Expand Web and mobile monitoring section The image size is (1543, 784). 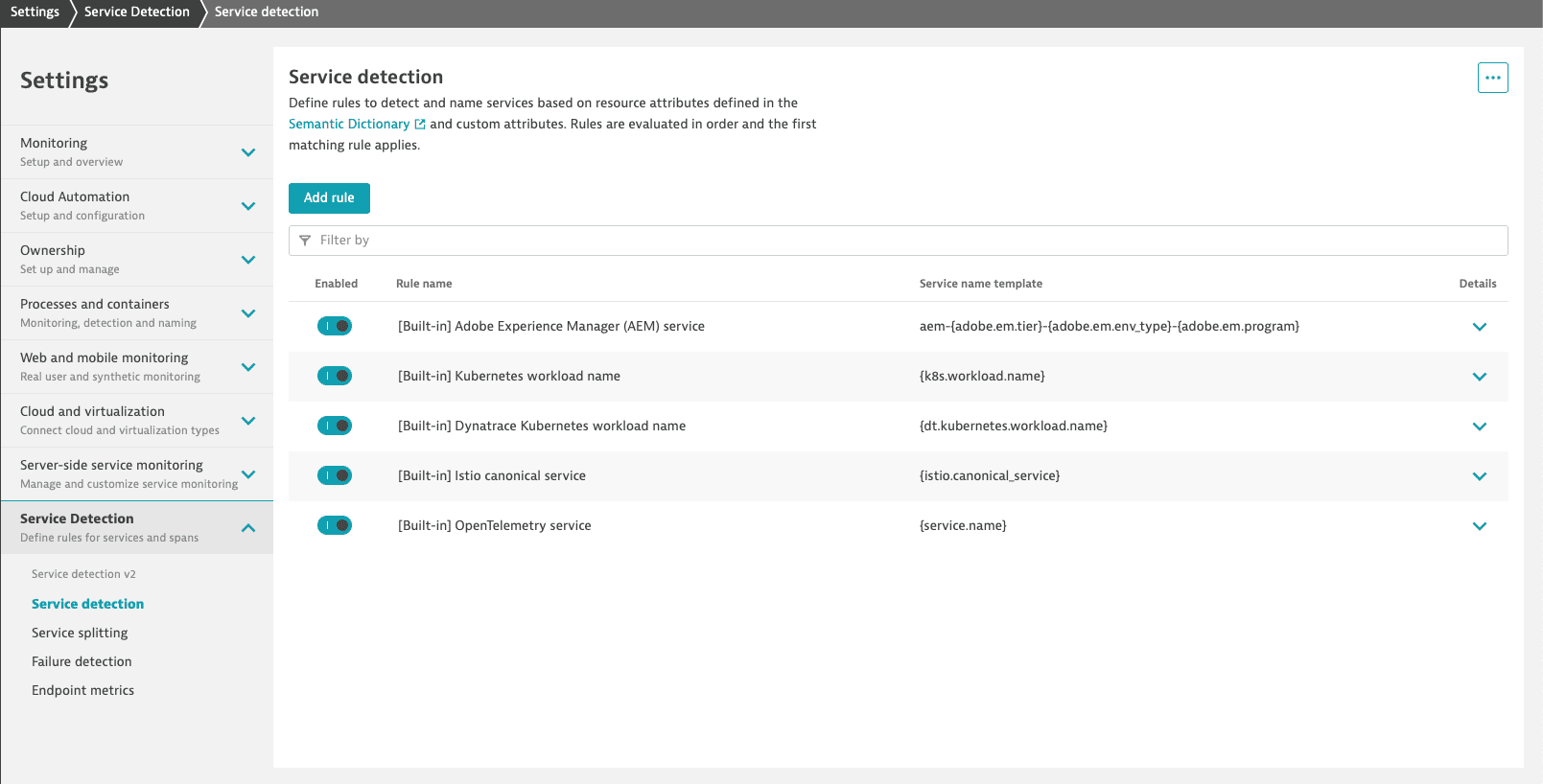[248, 367]
